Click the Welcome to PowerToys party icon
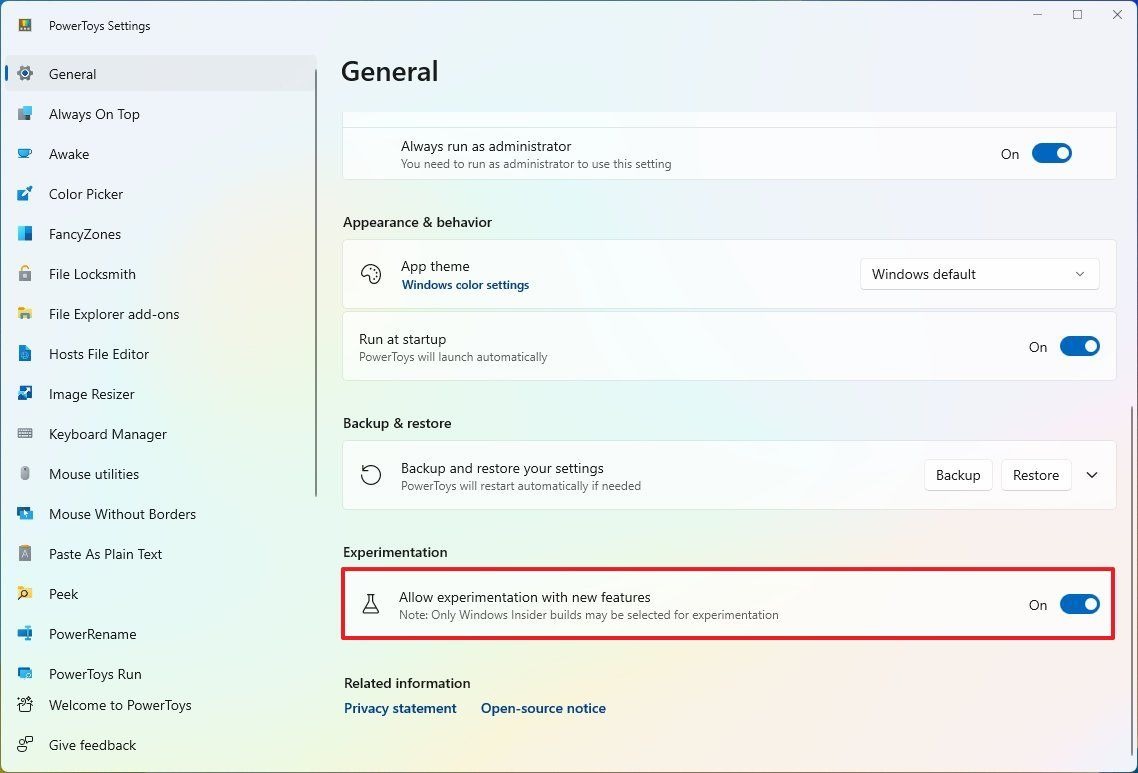Screen dimensions: 1138x773 tap(25, 704)
